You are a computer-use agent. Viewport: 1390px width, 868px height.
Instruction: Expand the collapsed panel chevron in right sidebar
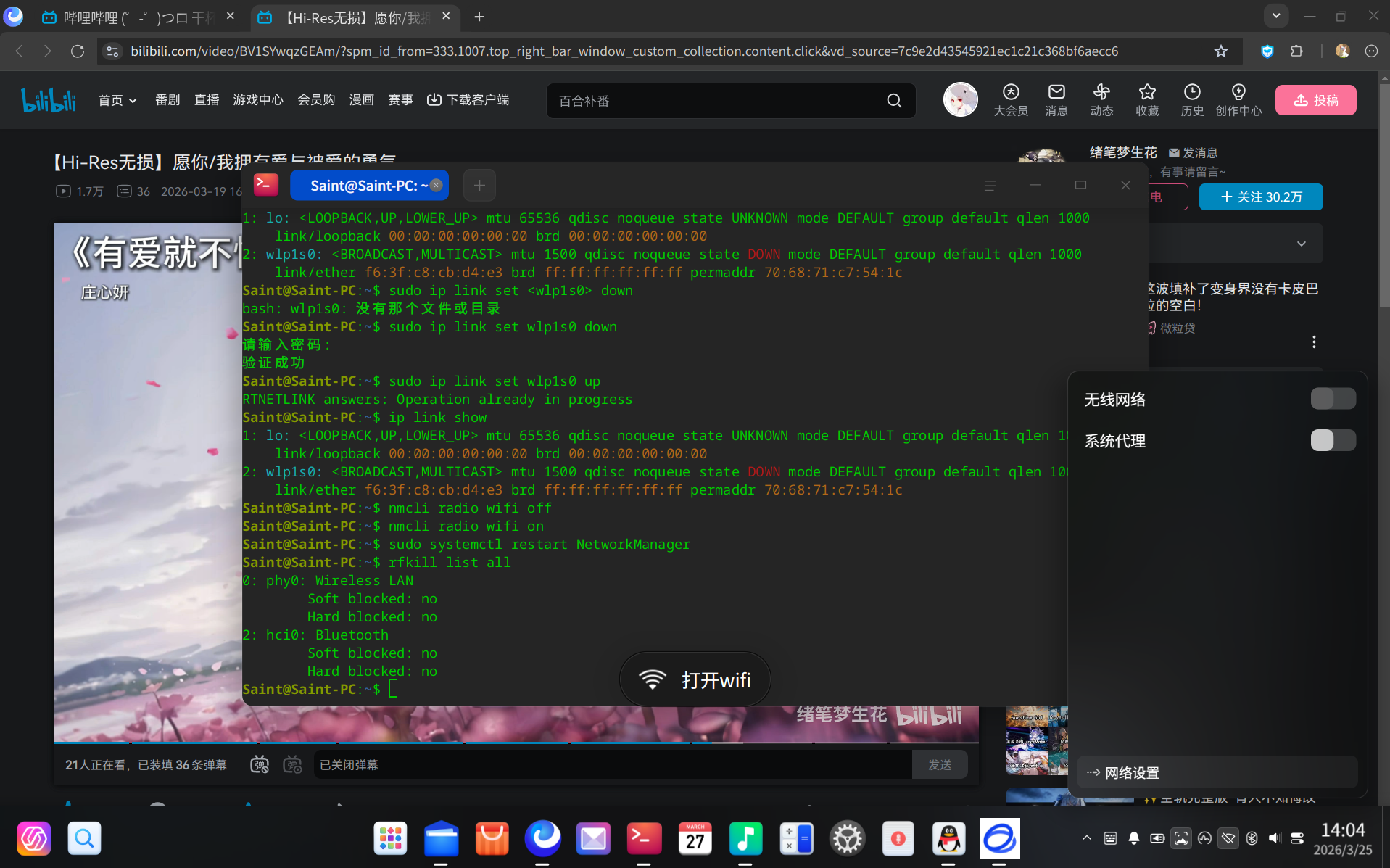tap(1301, 244)
